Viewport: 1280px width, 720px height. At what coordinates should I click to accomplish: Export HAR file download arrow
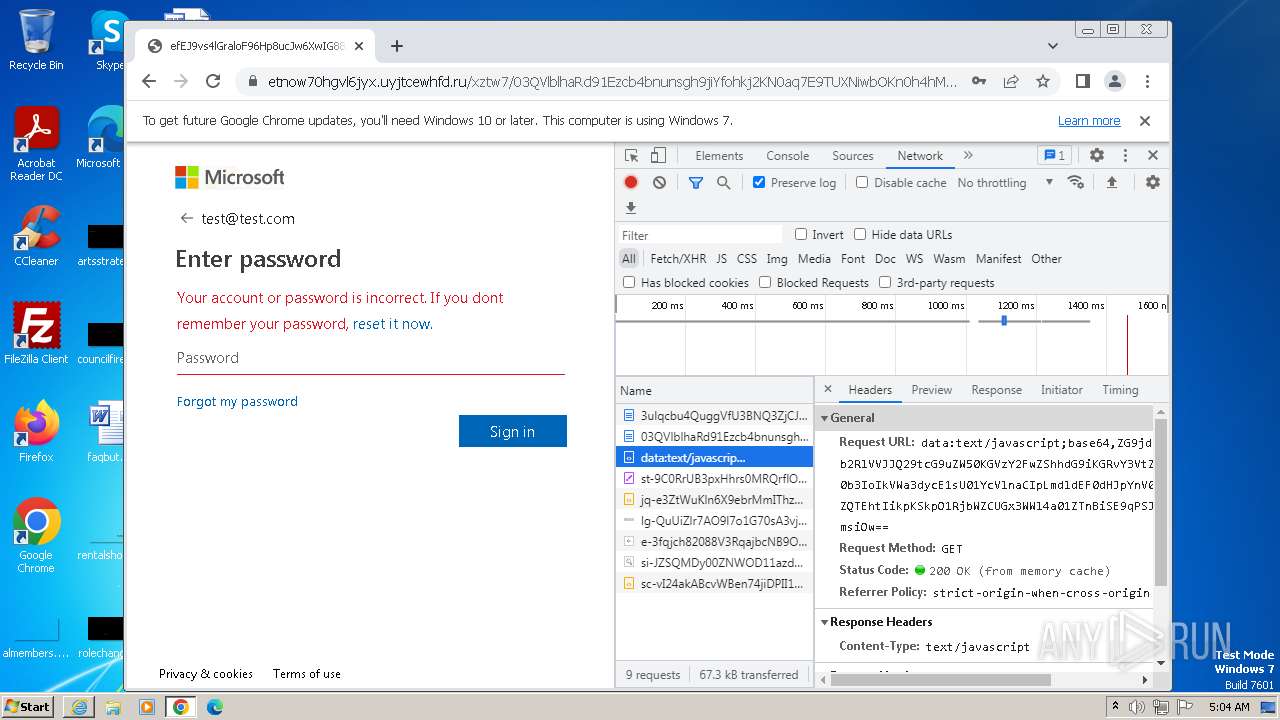click(x=631, y=208)
